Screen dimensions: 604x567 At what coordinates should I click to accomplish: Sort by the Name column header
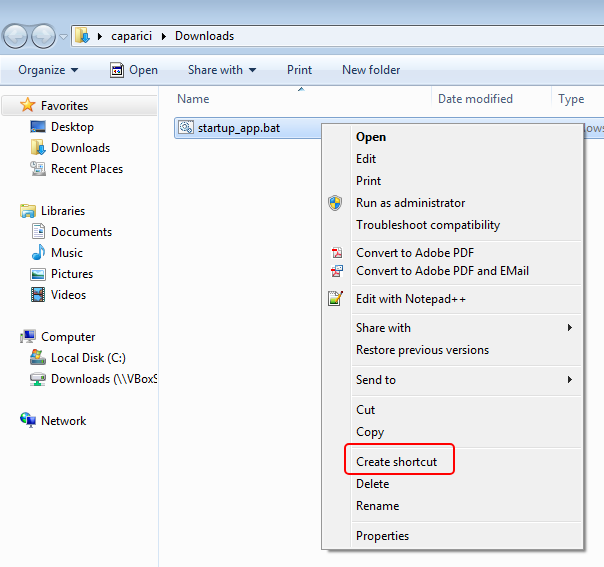tap(193, 99)
